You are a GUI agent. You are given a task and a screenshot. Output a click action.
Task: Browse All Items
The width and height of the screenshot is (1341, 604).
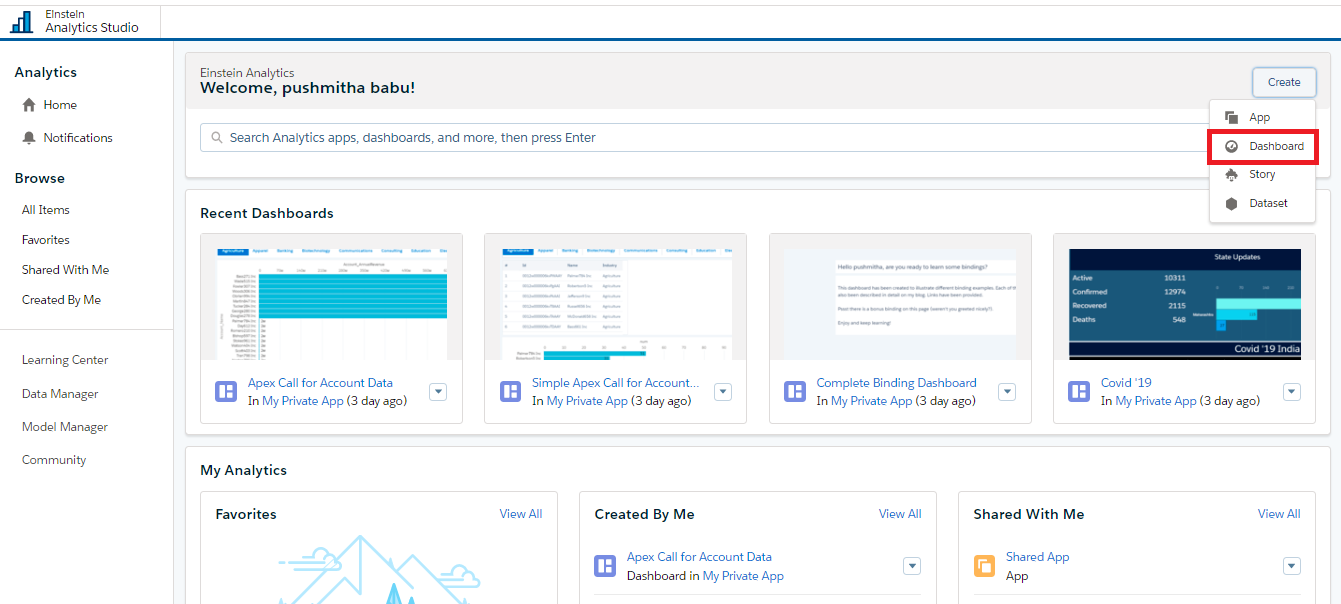tap(46, 210)
